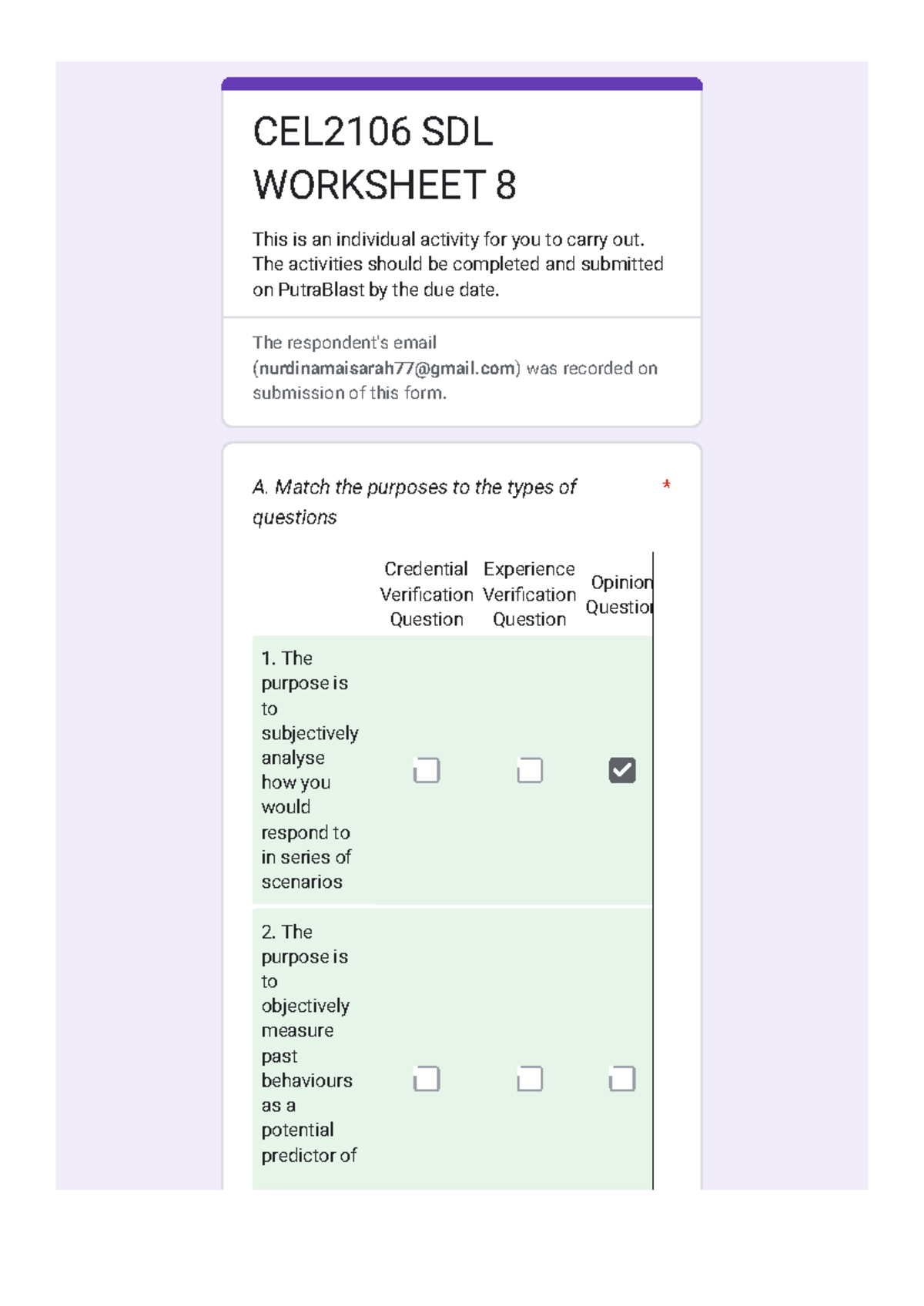This screenshot has width=924, height=1306.
Task: Check Experience Verification box for statement 1
Action: tap(530, 770)
